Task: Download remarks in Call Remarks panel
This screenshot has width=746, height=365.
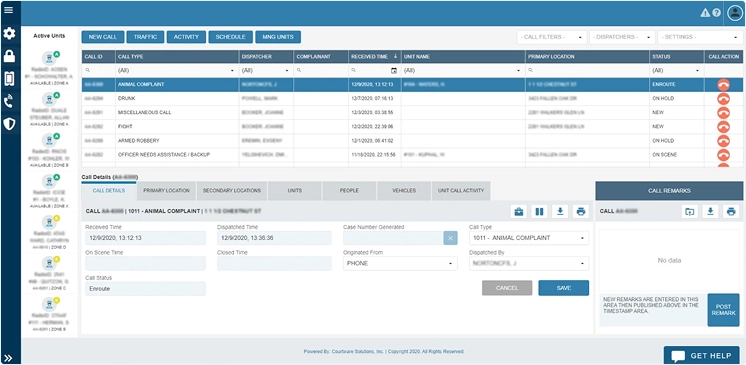Action: pyautogui.click(x=710, y=212)
